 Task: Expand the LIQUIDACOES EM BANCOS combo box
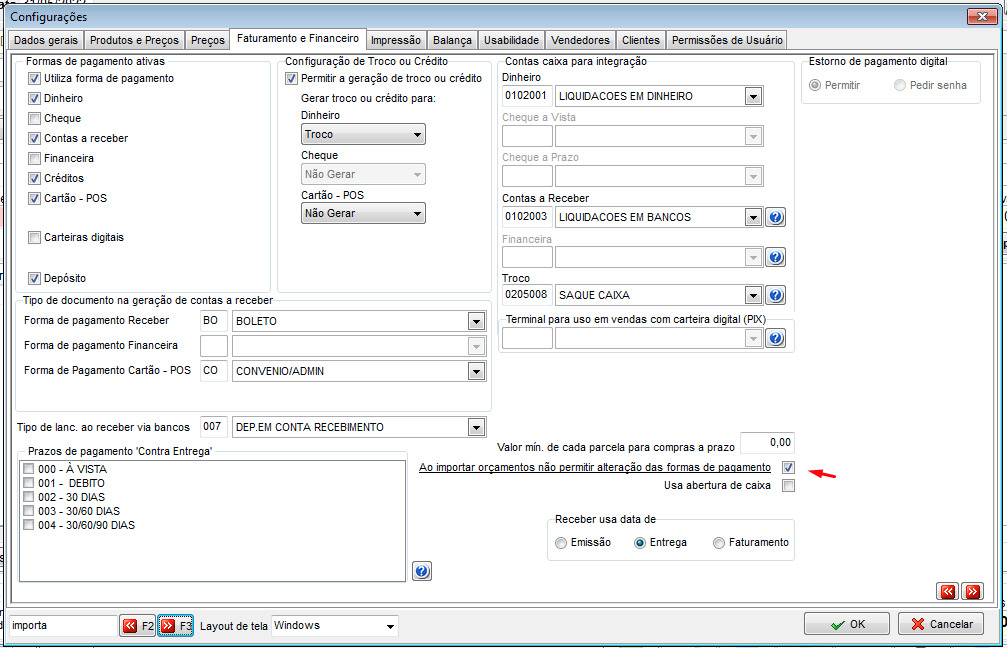coord(753,218)
